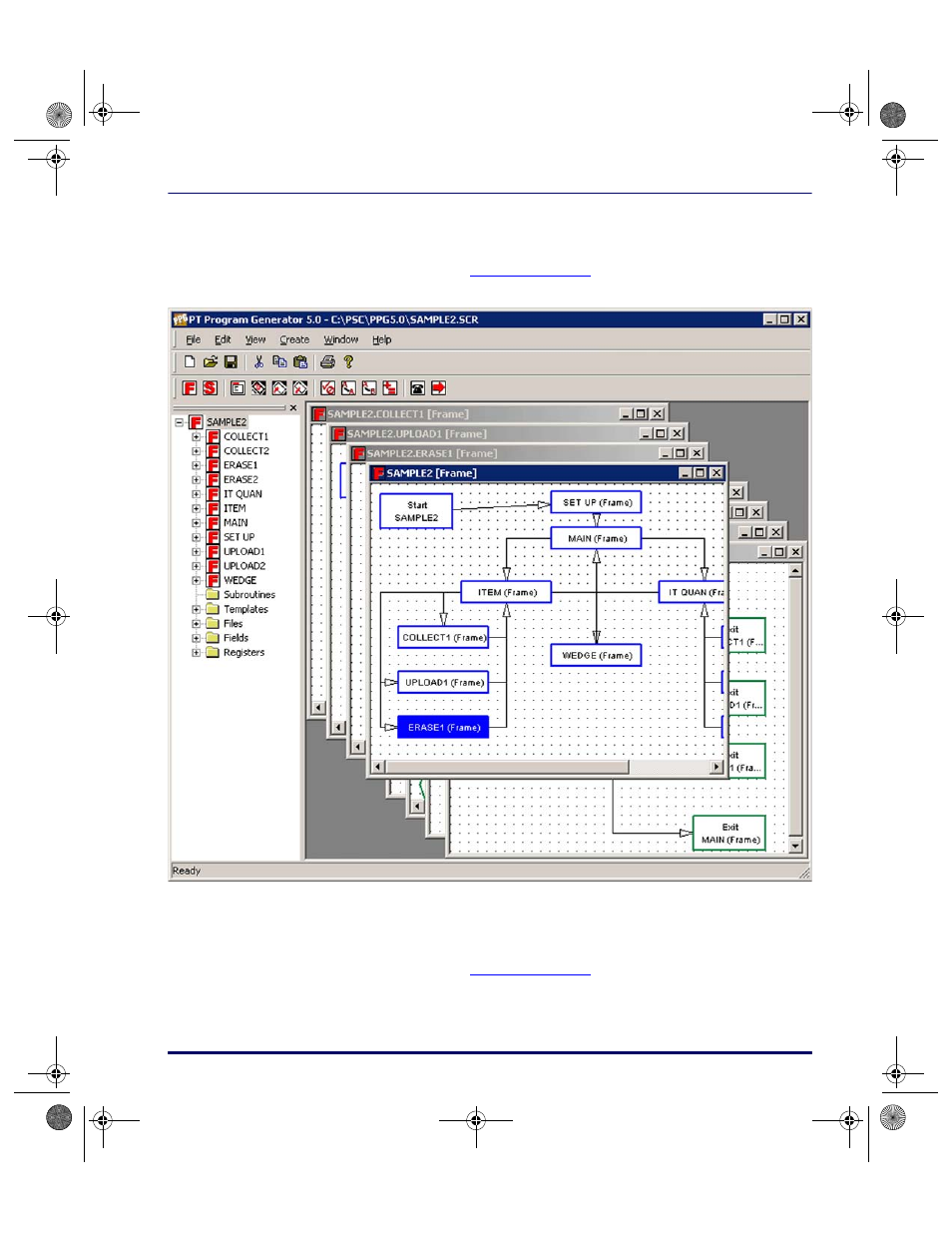Click the red S Subroutine icon
Screen dimensions: 952x1233
[x=210, y=388]
